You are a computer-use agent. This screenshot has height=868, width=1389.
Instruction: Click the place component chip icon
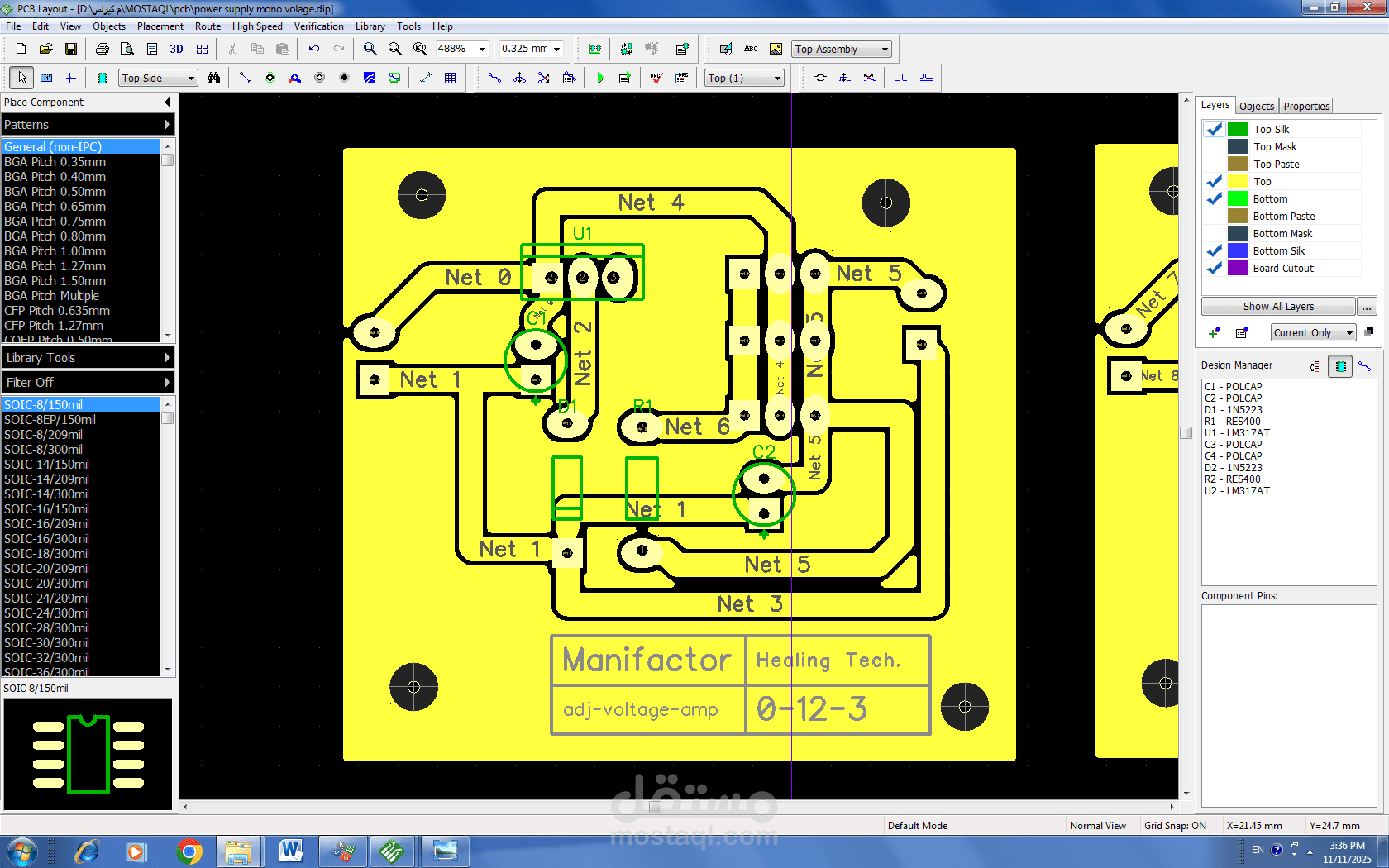click(x=103, y=78)
